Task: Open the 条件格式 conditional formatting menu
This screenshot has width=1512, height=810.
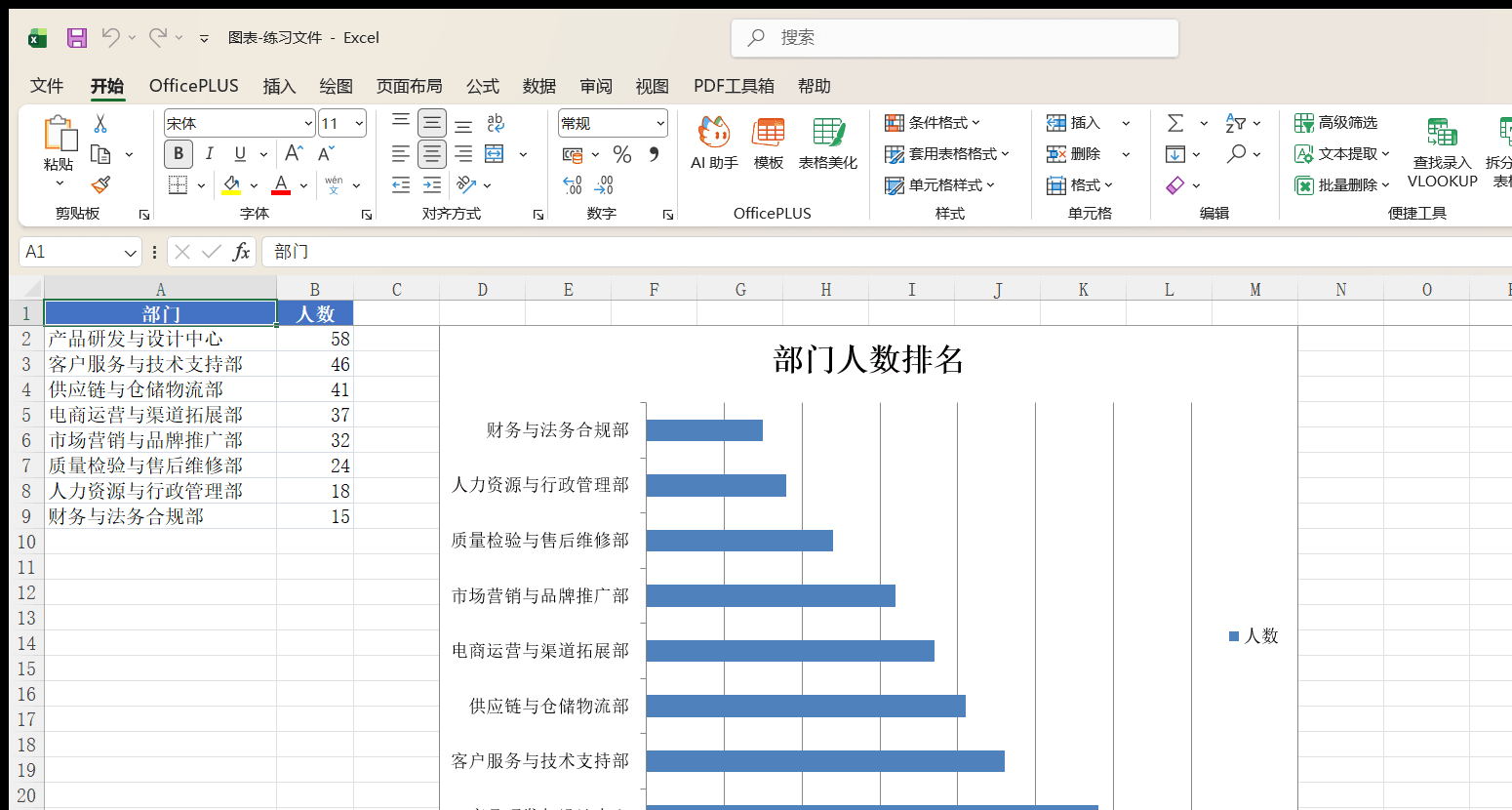Action: point(933,123)
